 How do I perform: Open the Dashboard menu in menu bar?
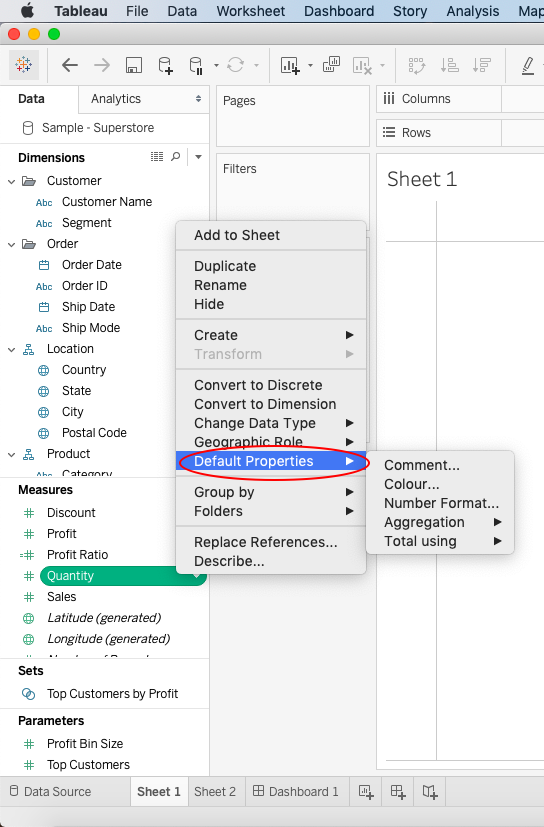pos(339,11)
